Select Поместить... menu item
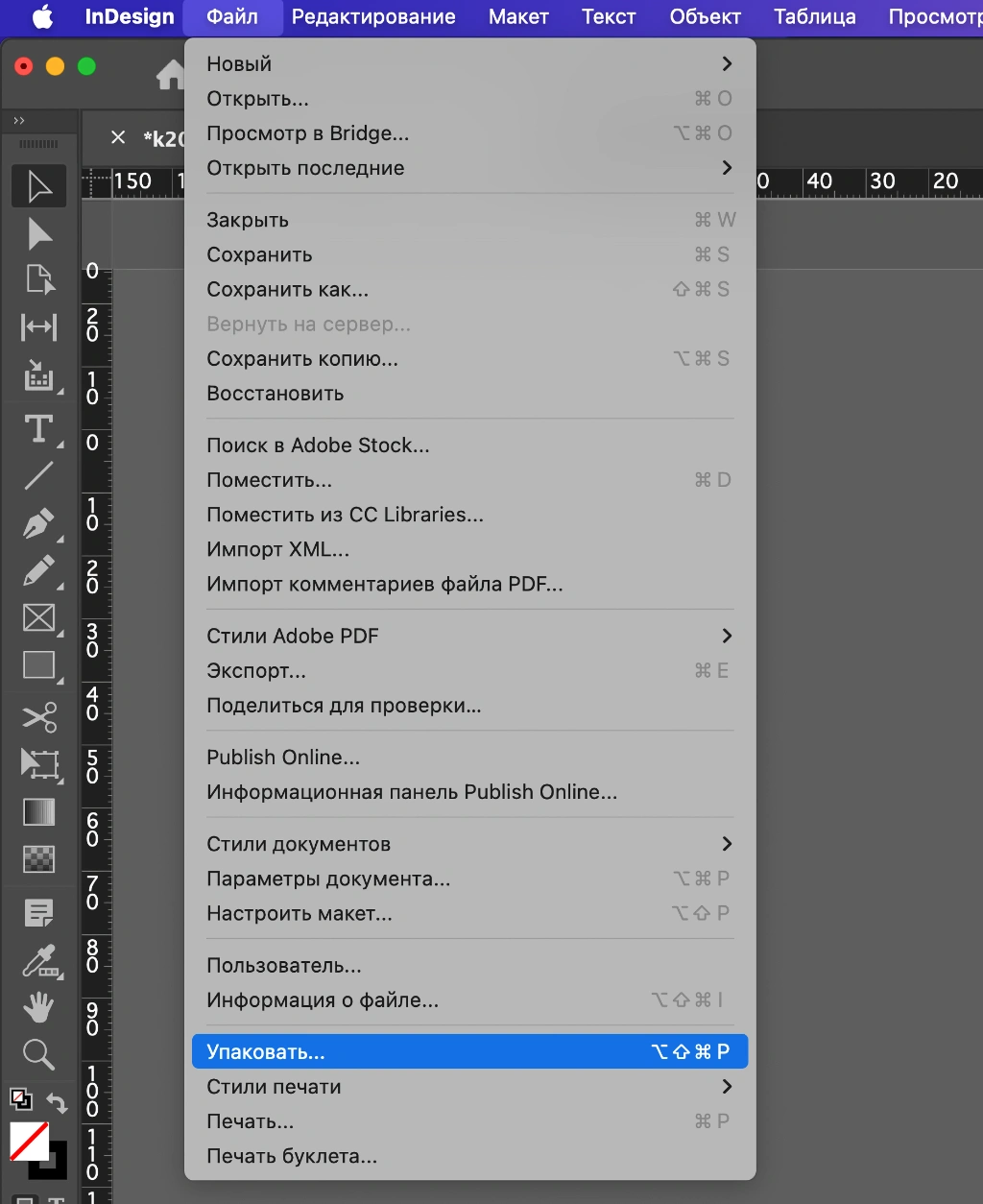Screen dimensions: 983x1204 [470, 480]
